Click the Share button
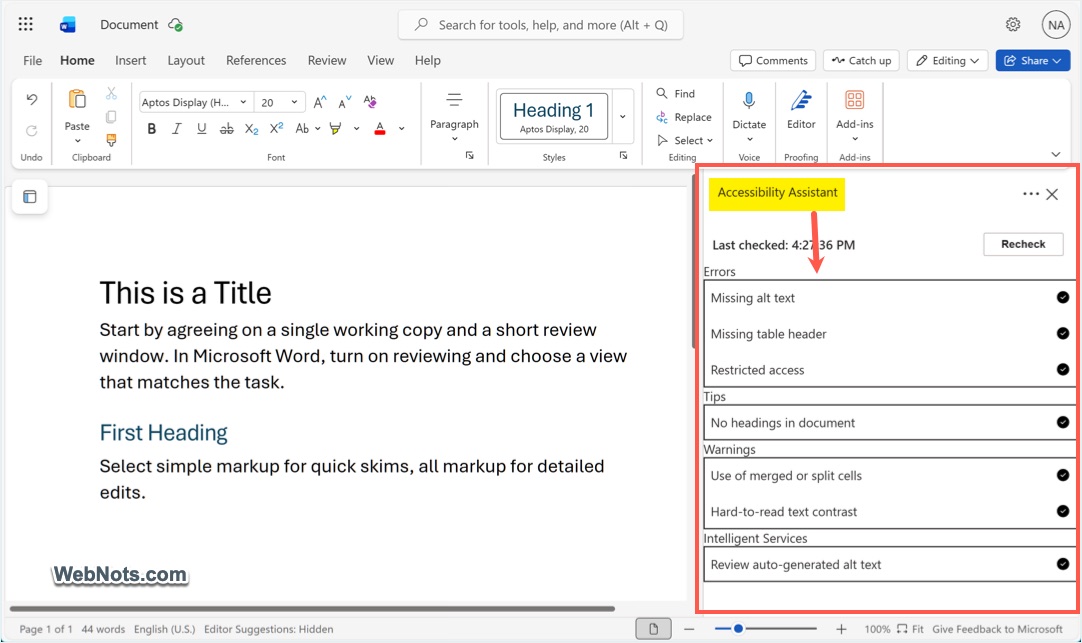Screen dimensions: 1082x643 tap(1032, 61)
